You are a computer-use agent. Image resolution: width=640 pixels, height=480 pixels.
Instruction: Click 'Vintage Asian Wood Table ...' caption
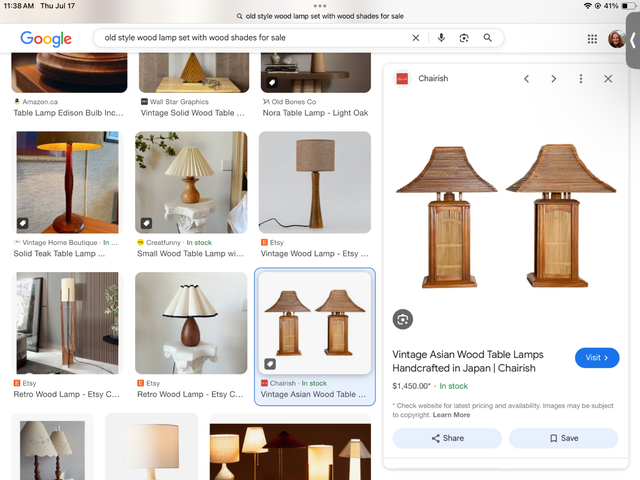coord(313,395)
